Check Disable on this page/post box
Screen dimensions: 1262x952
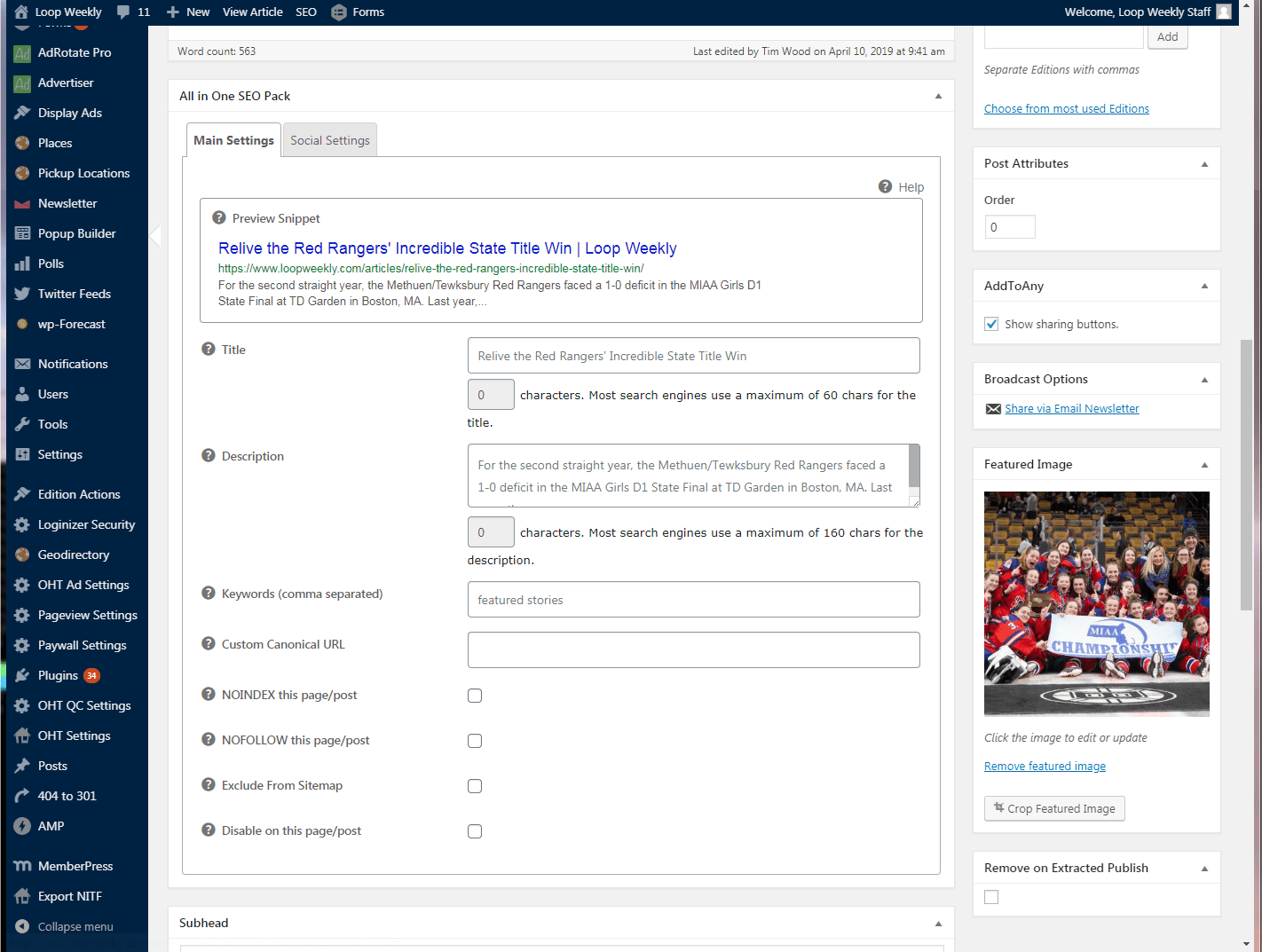(475, 831)
